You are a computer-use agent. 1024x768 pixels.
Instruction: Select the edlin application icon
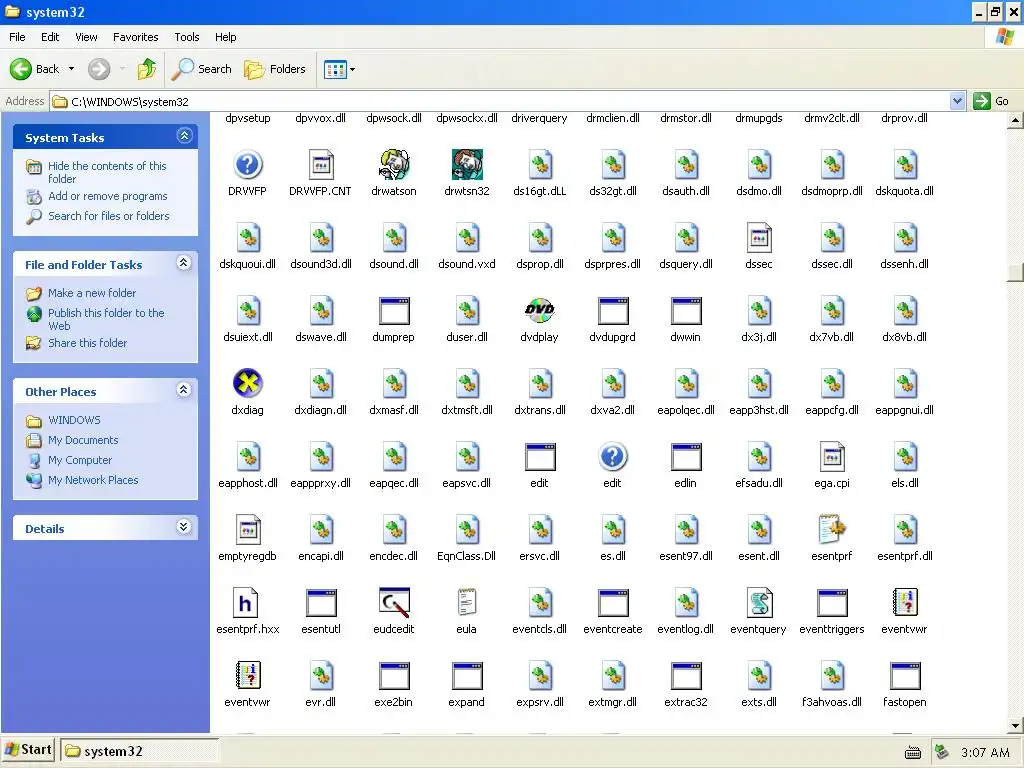coord(686,457)
